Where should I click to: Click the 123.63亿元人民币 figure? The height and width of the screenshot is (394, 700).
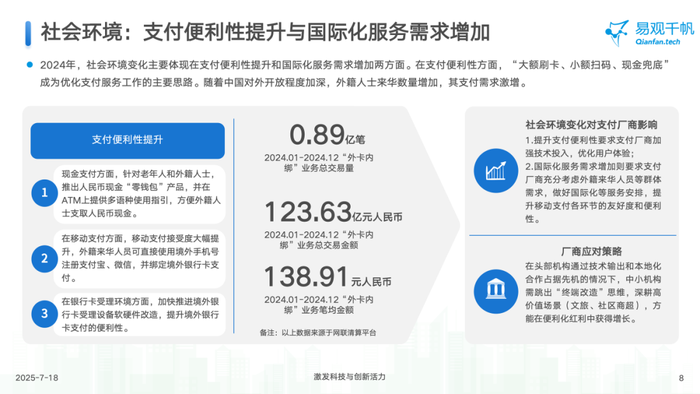(x=333, y=212)
